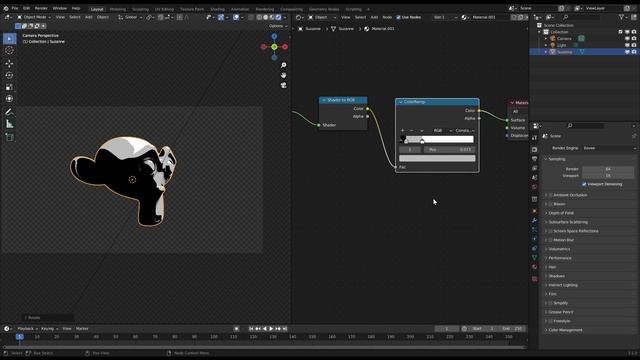Remove color stop with ColorRamp minus
The height and width of the screenshot is (360, 640).
[x=411, y=131]
